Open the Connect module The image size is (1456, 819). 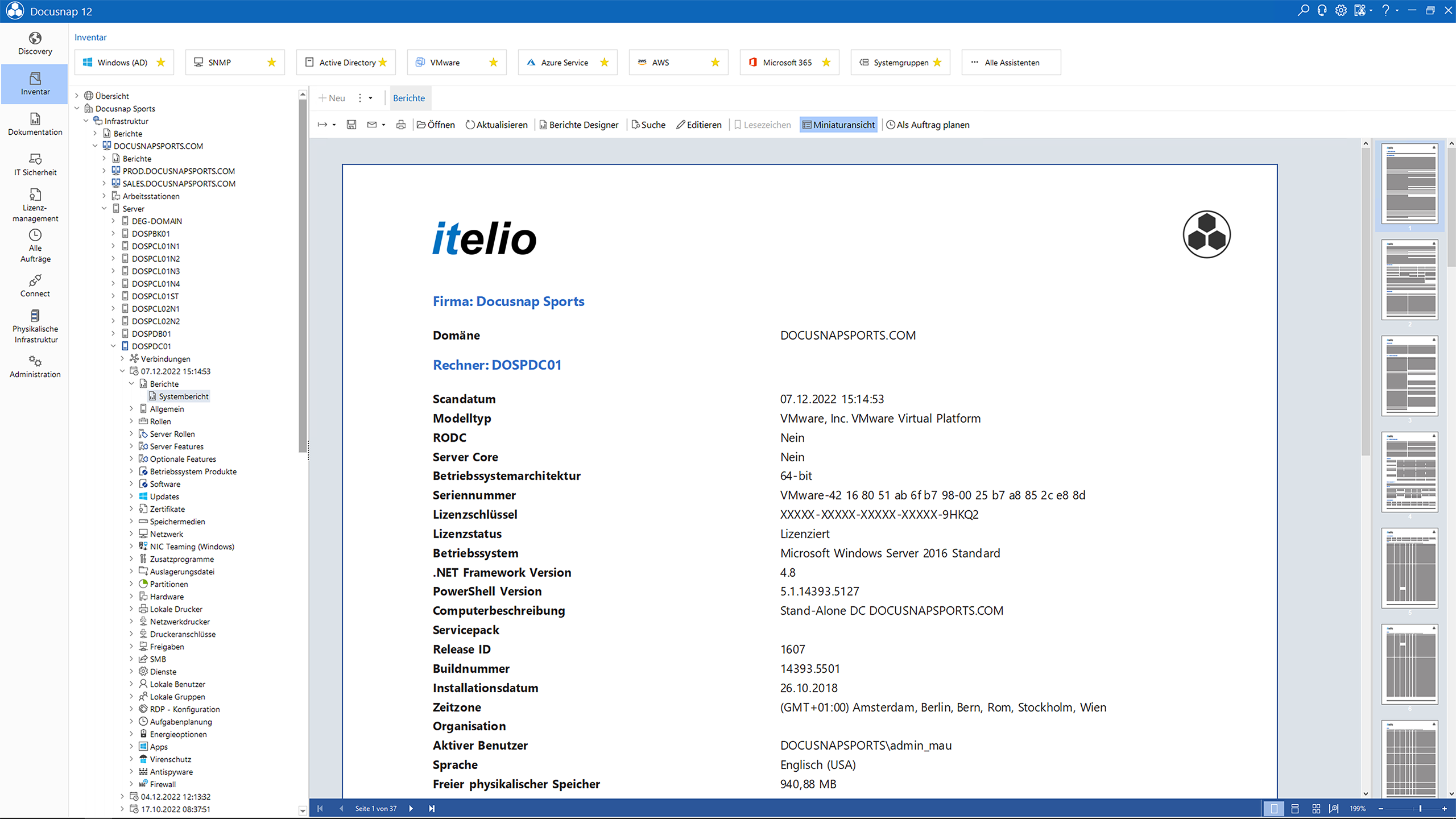coord(35,286)
